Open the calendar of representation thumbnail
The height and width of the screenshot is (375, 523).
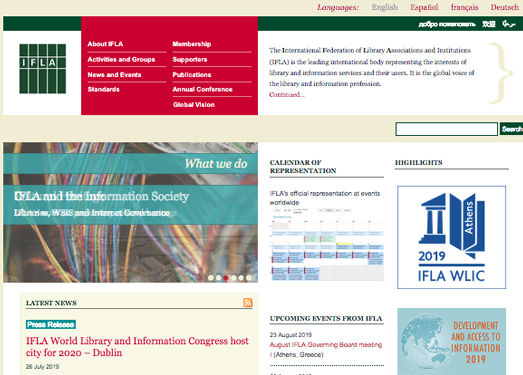(x=327, y=245)
